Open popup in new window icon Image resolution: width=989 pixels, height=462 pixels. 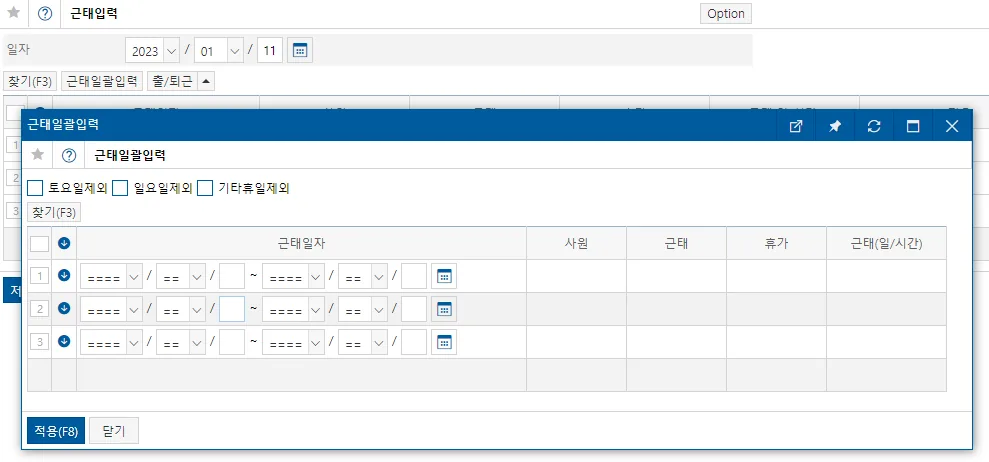point(796,126)
